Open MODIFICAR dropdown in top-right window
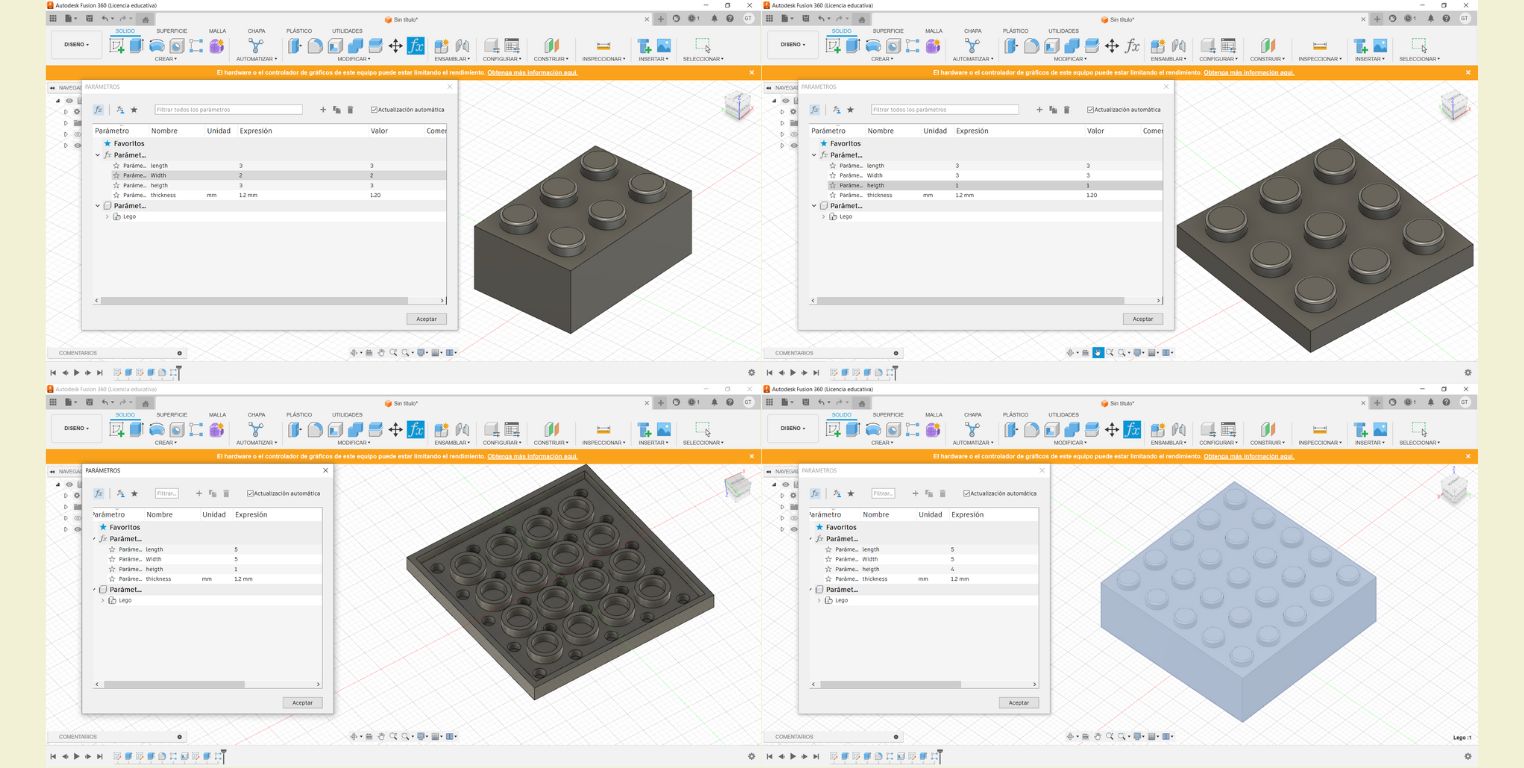 tap(1070, 59)
